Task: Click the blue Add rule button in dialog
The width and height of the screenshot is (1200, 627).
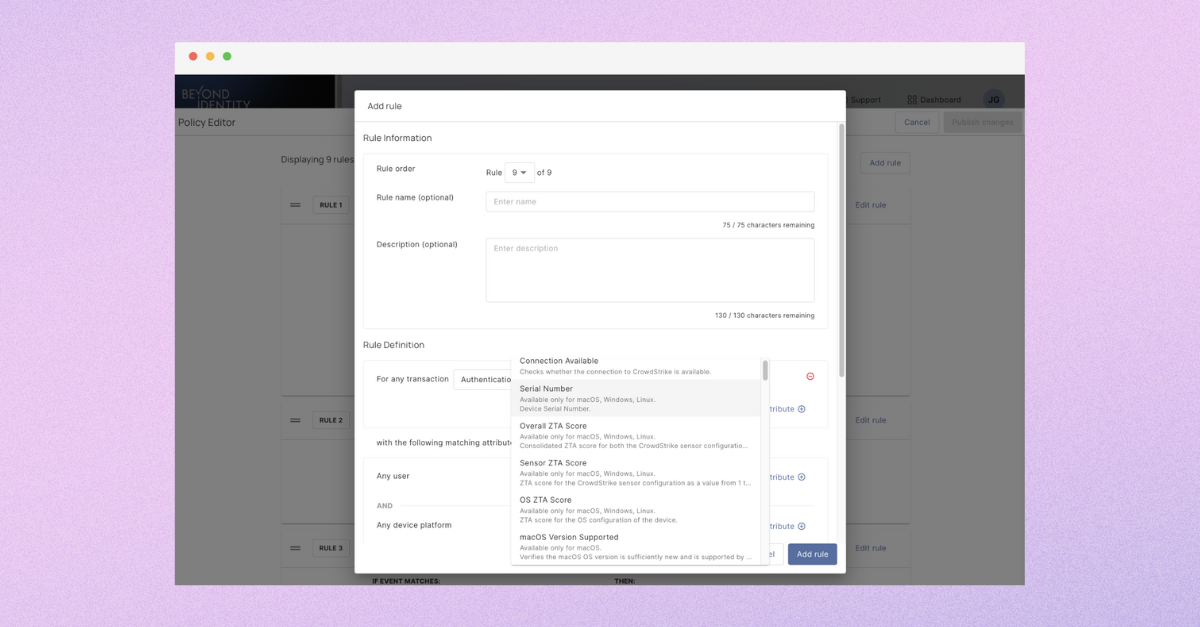Action: (x=812, y=554)
